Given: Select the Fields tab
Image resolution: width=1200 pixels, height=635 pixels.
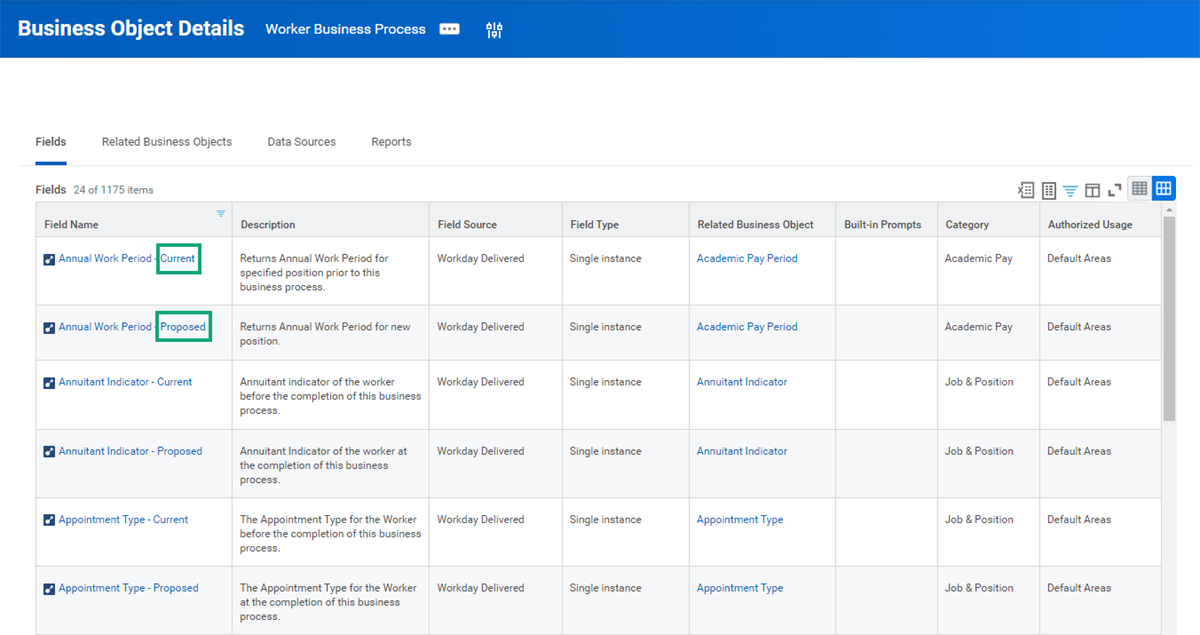Looking at the screenshot, I should [x=51, y=142].
